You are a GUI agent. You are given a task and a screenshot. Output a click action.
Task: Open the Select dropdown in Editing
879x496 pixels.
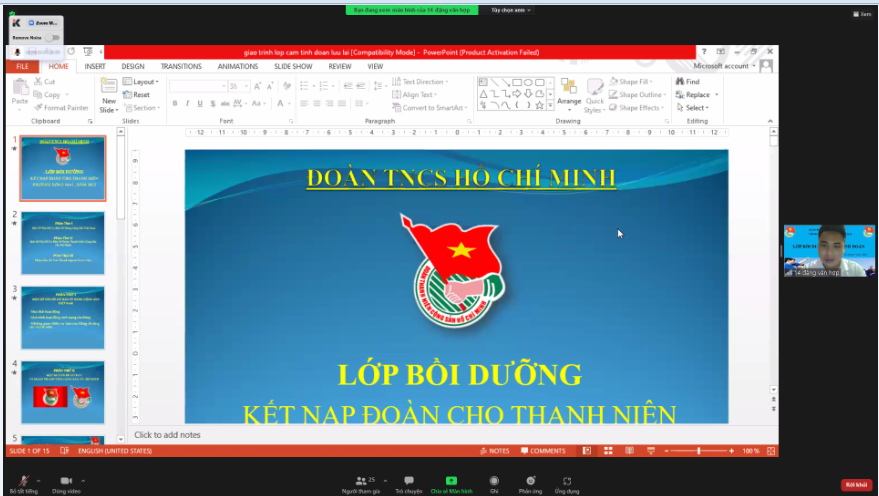(693, 108)
